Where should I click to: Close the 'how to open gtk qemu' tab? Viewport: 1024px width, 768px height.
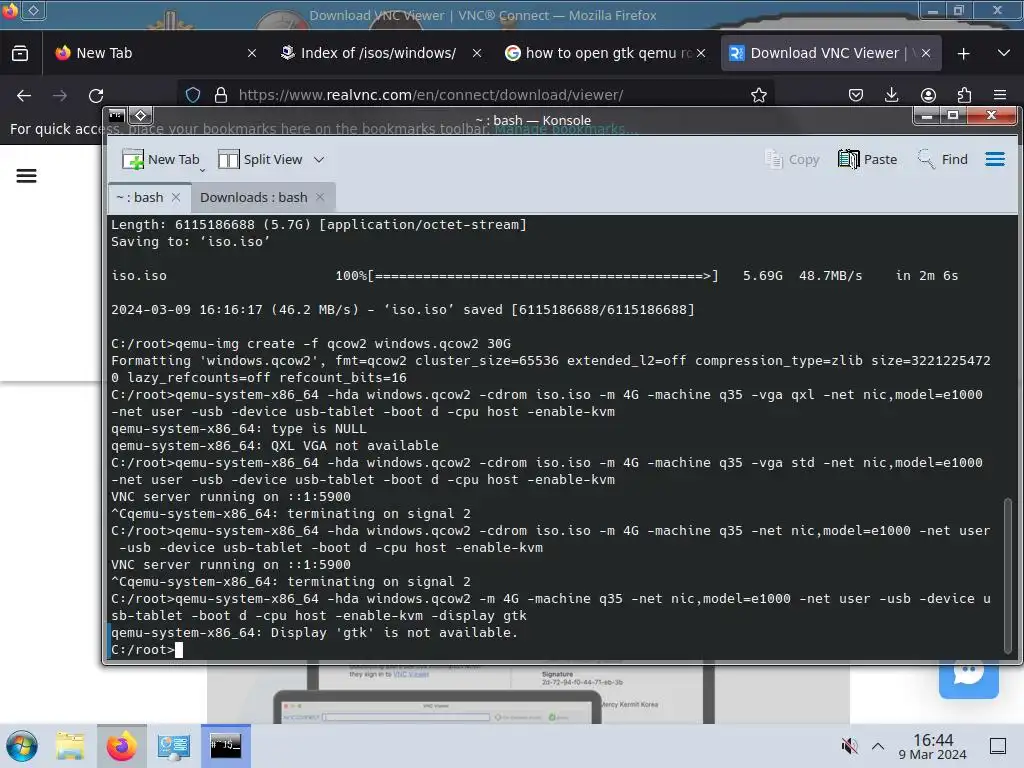tap(701, 54)
